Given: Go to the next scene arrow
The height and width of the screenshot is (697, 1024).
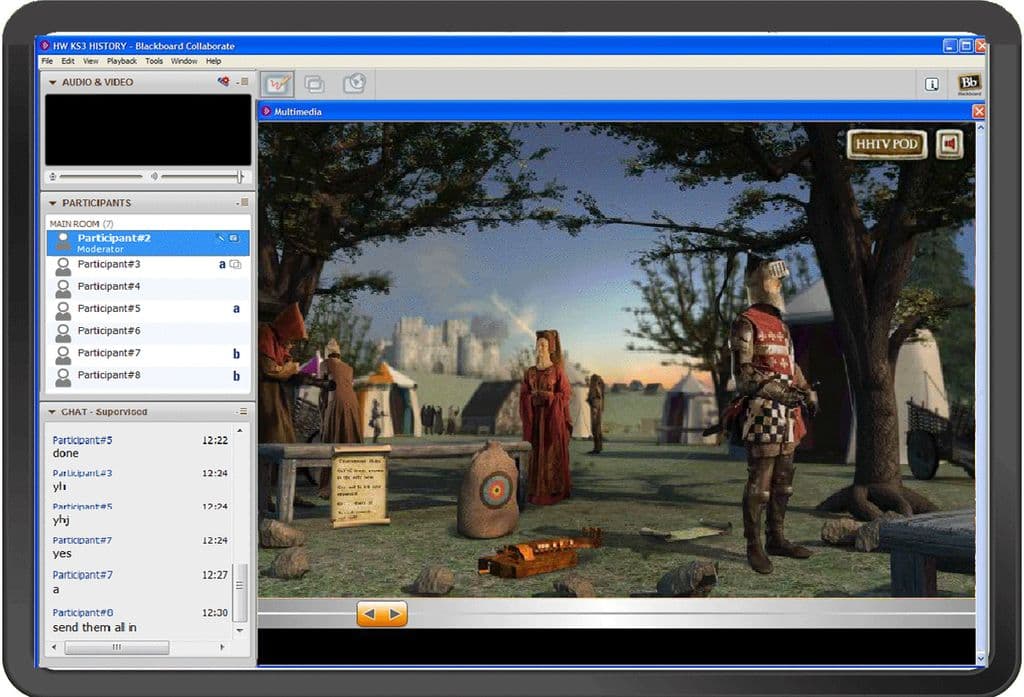Looking at the screenshot, I should pyautogui.click(x=394, y=614).
